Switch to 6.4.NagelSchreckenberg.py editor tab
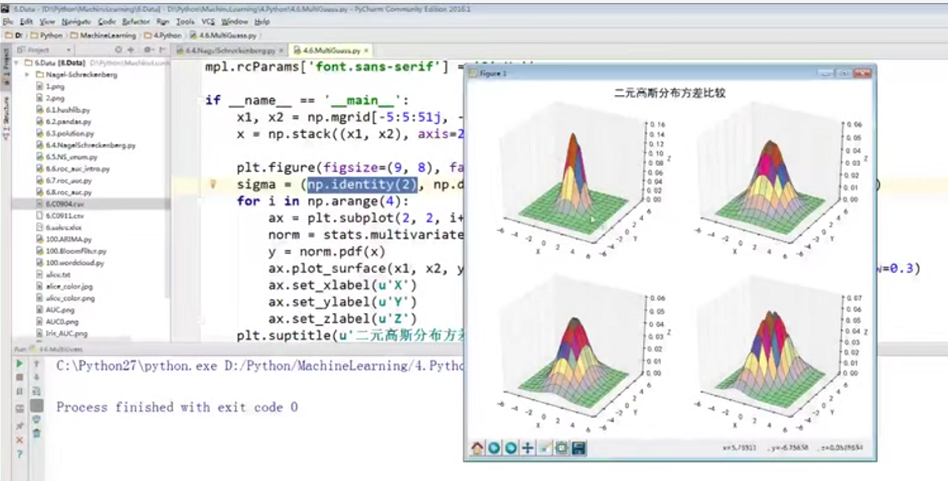This screenshot has height=481, width=948. [230, 51]
